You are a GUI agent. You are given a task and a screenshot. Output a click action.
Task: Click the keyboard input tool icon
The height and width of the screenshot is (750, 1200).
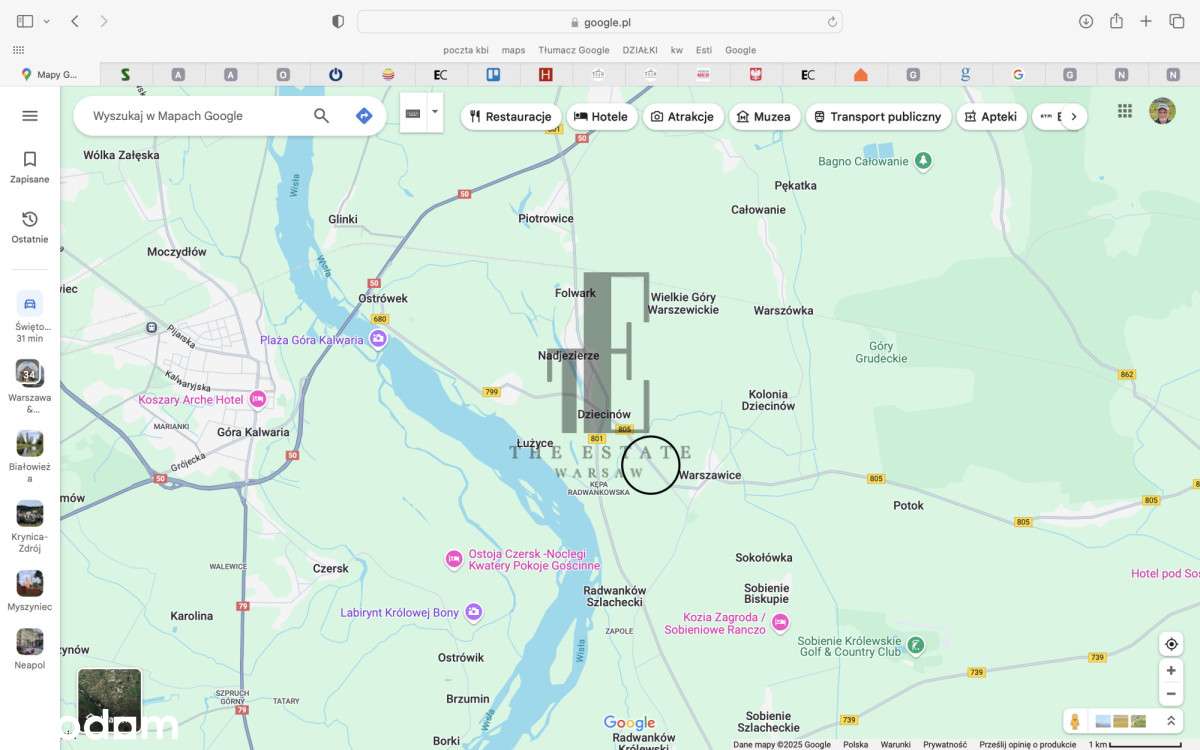click(413, 114)
